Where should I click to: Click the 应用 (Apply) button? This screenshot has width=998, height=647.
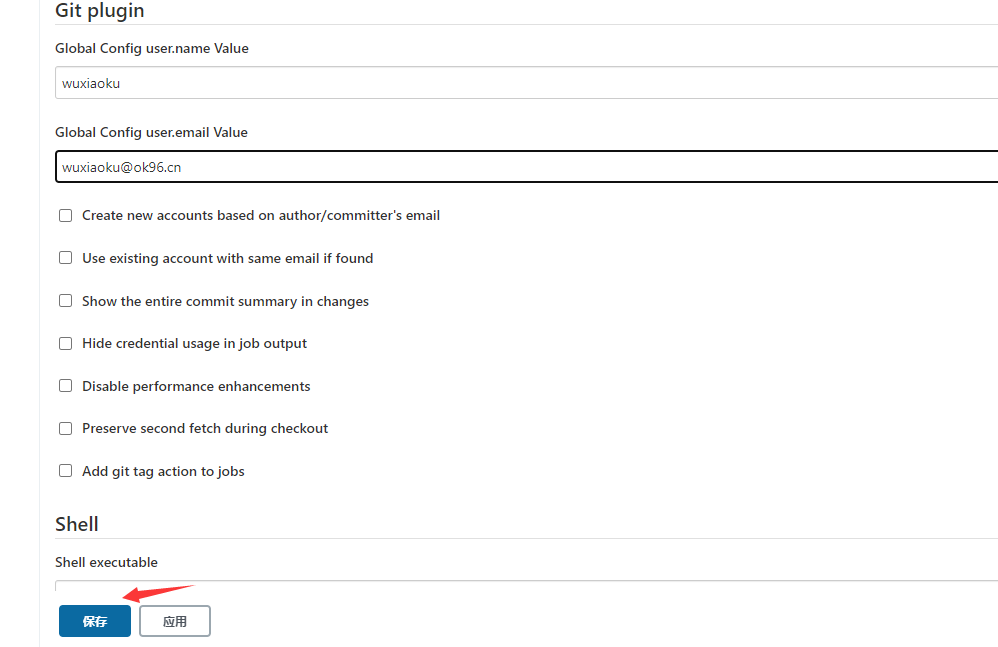point(175,621)
